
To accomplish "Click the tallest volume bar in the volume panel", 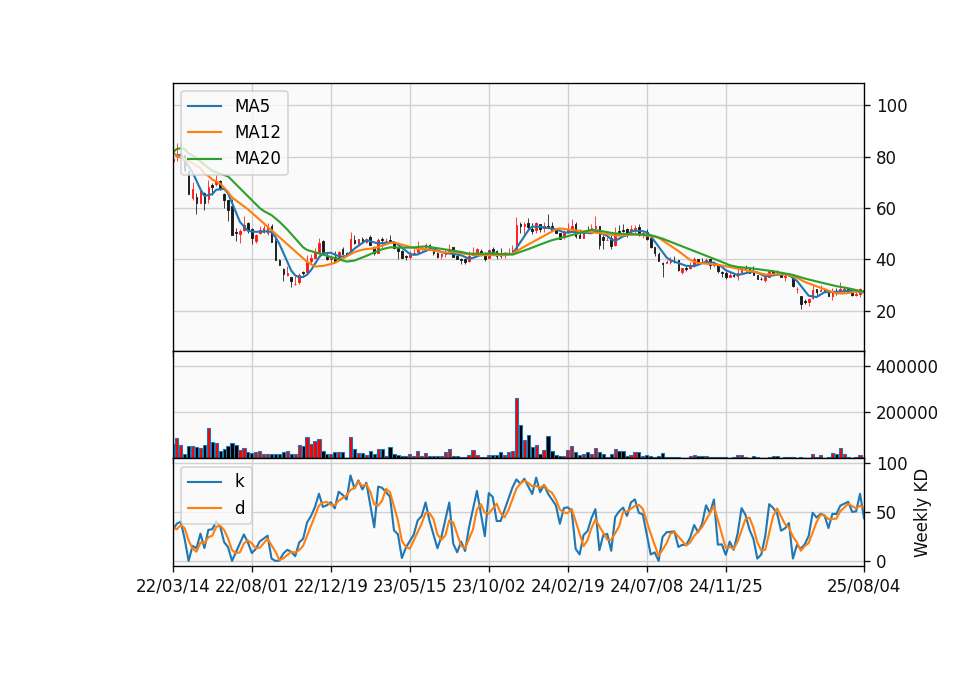I will 517,428.
